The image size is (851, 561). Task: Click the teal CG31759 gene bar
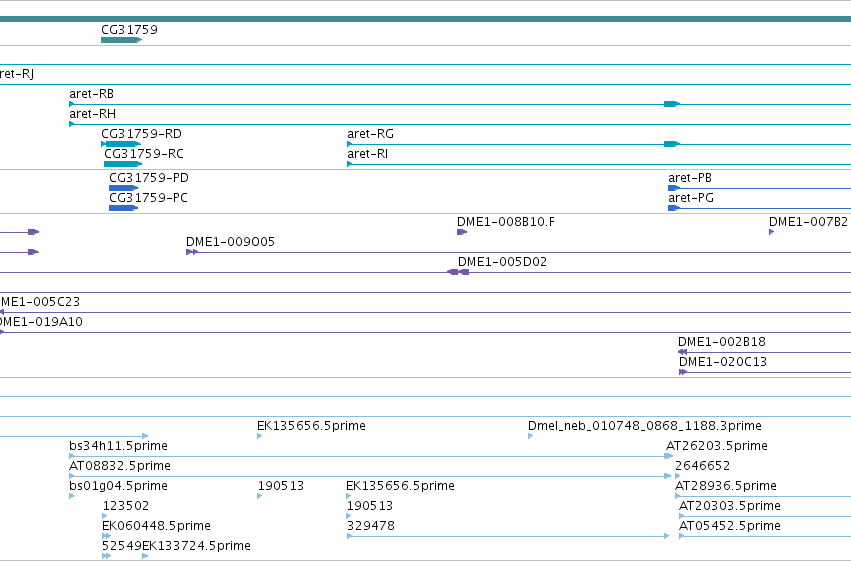point(122,40)
